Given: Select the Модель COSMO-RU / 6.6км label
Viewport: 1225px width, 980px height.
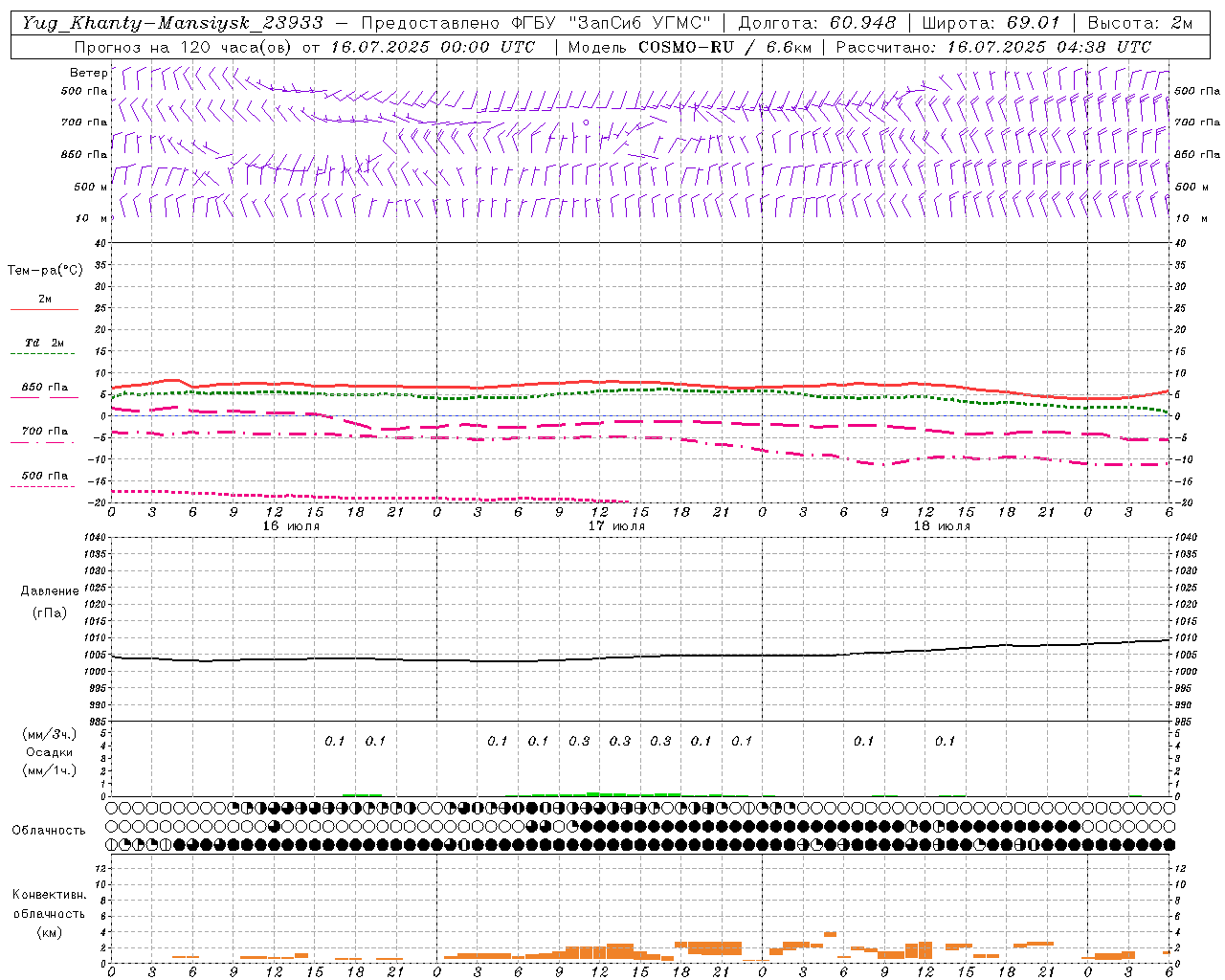Looking at the screenshot, I should pos(690,47).
